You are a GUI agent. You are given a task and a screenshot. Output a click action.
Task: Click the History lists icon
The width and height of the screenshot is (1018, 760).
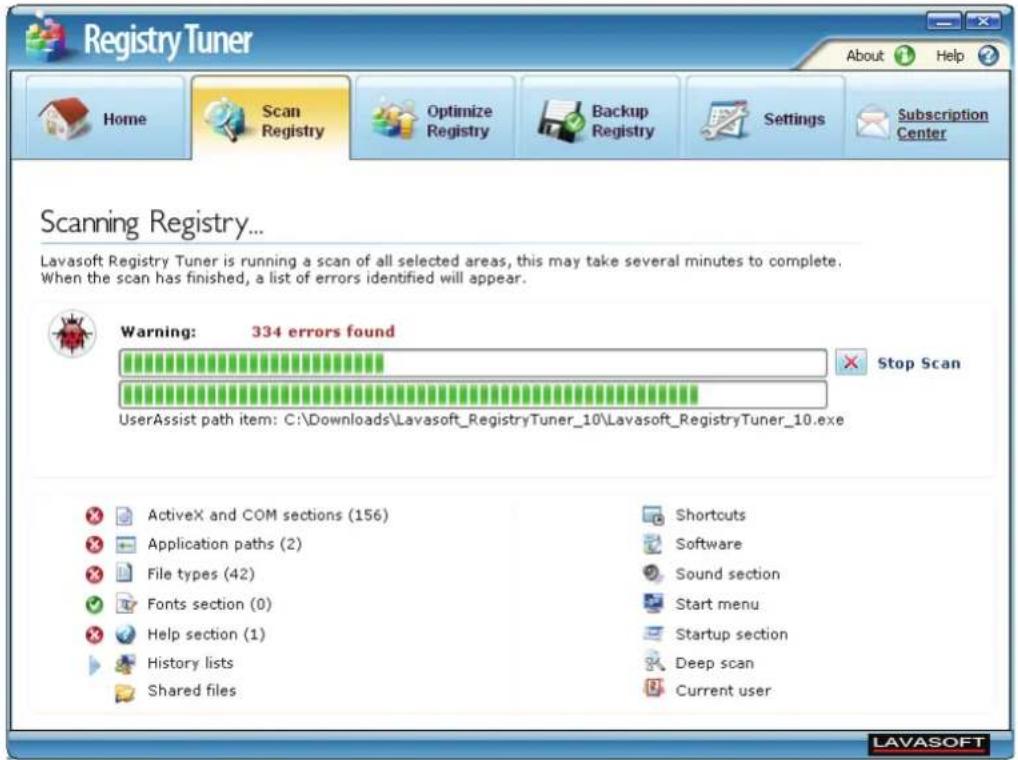coord(125,663)
